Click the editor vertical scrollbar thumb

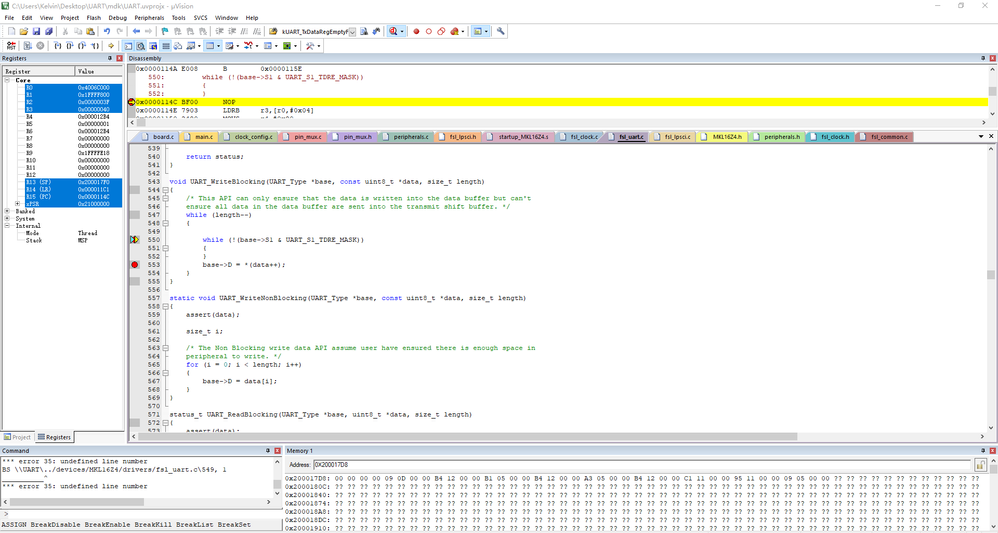(x=991, y=274)
